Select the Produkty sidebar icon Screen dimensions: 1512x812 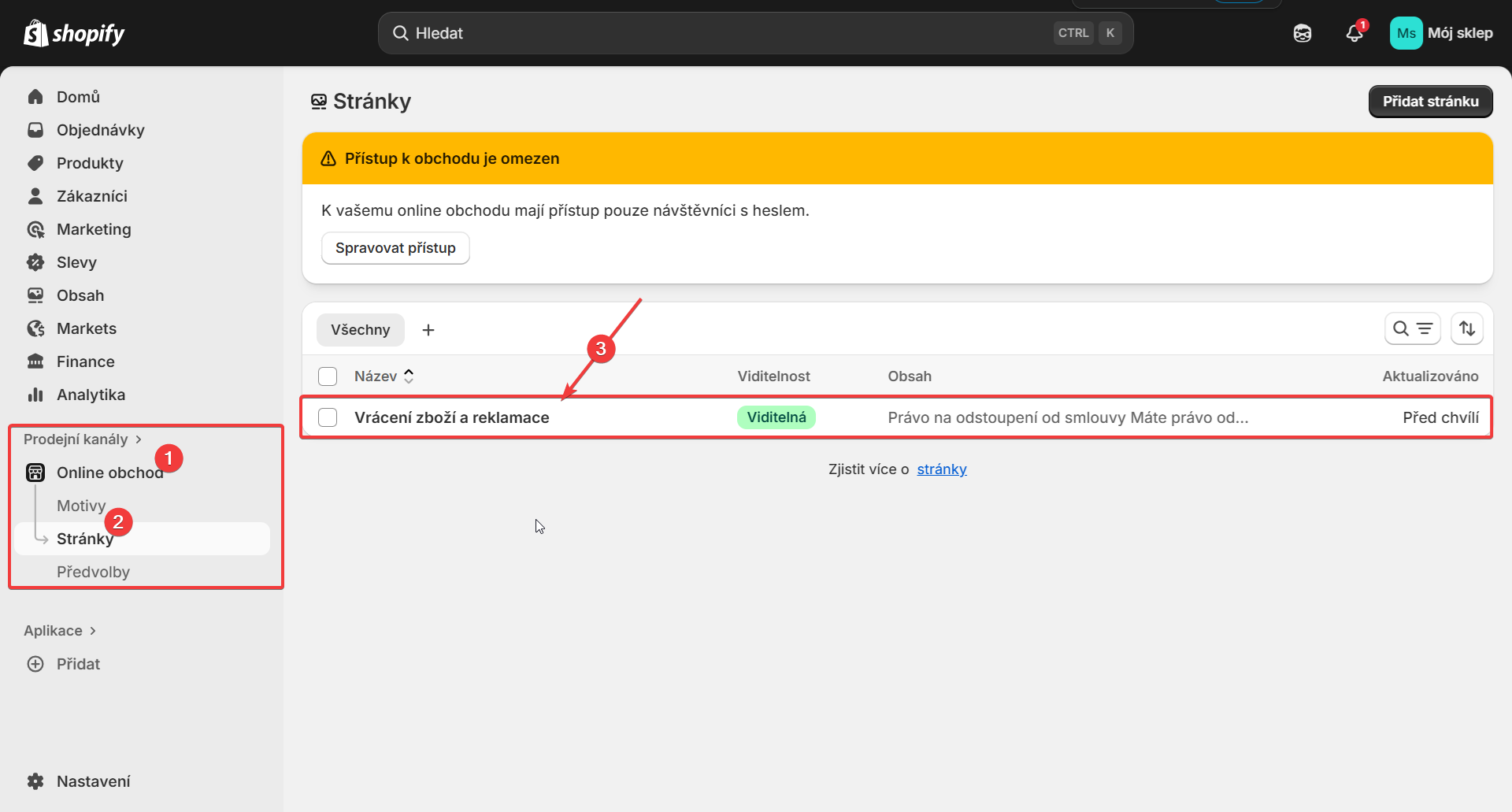point(35,163)
